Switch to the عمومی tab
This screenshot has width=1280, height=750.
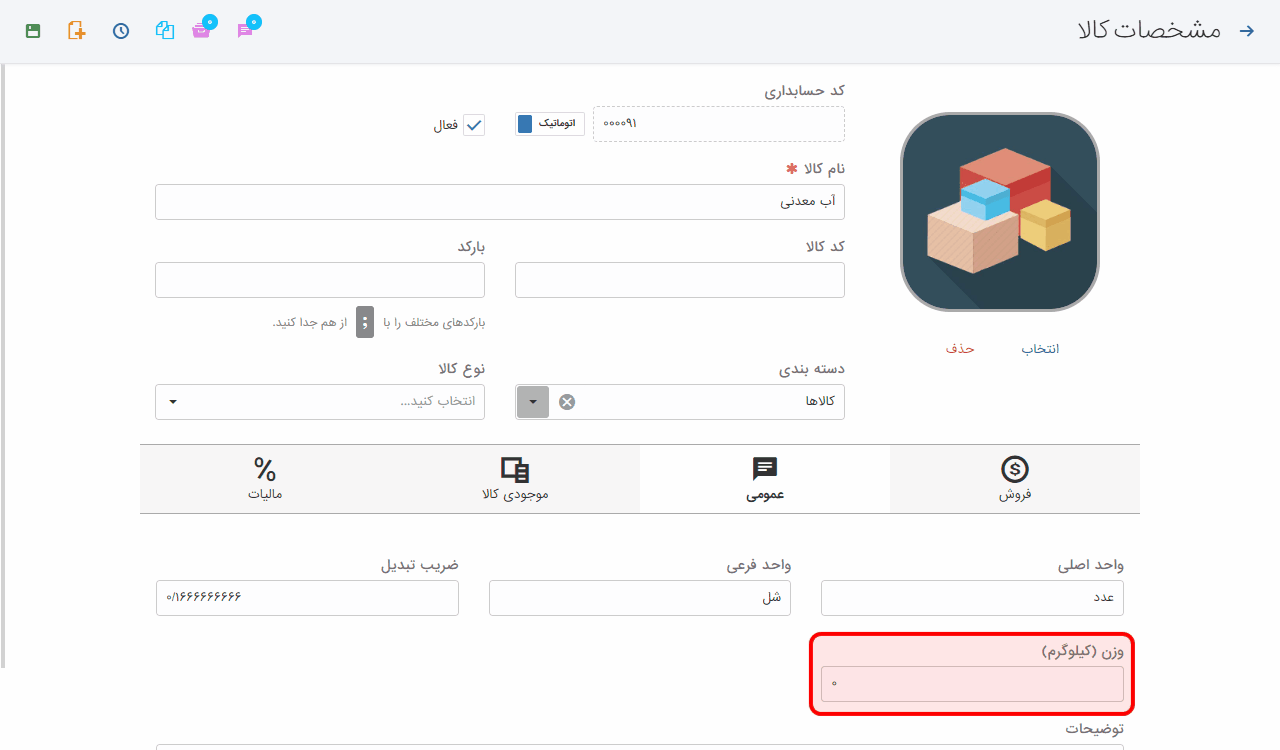[x=765, y=479]
